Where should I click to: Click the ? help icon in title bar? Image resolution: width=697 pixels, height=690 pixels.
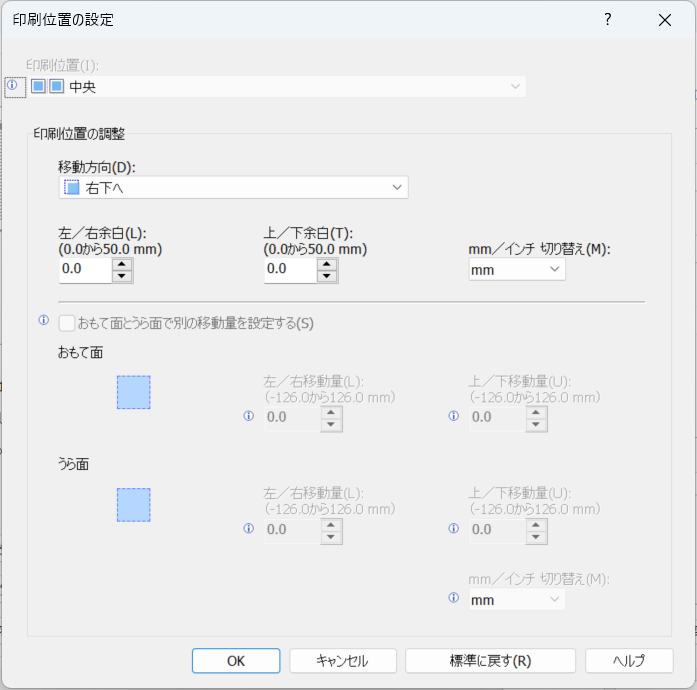tap(607, 20)
